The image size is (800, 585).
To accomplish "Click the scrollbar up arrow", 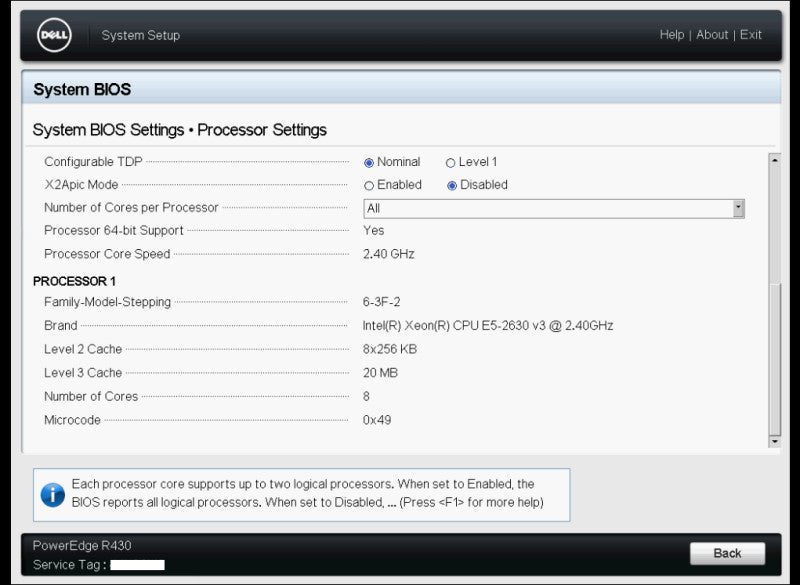I will point(775,160).
